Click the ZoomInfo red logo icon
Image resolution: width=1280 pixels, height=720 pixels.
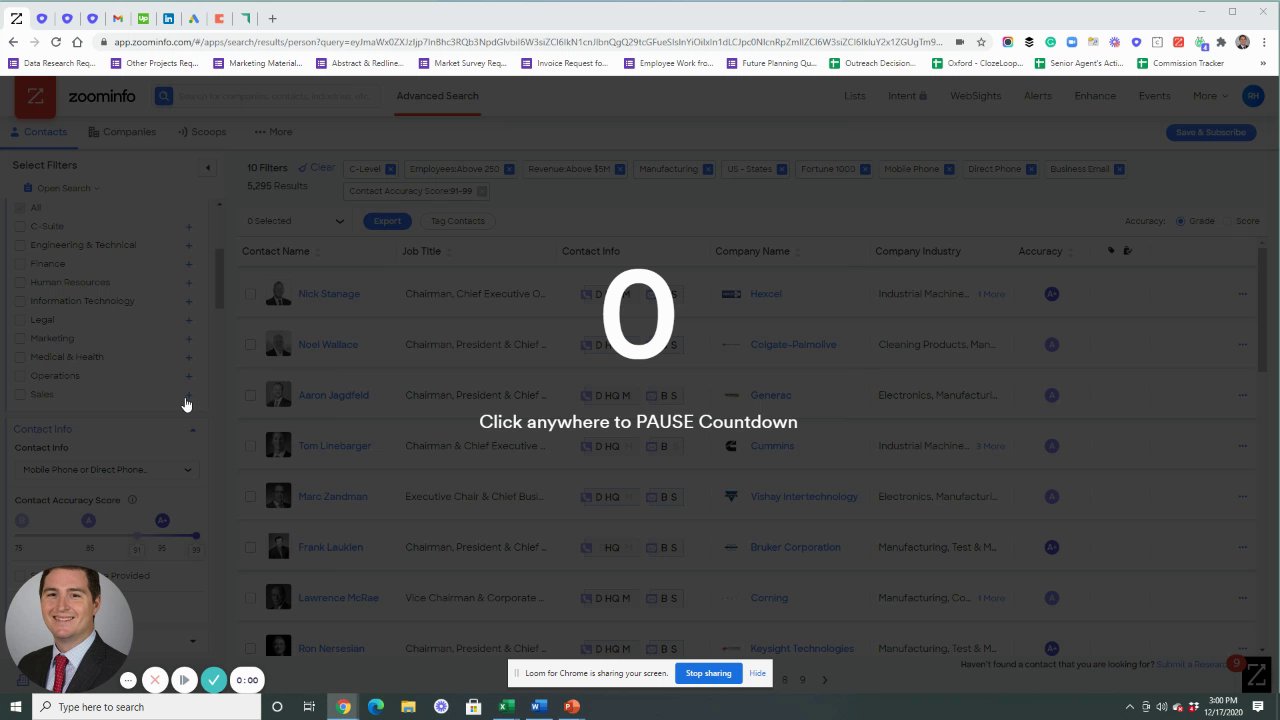click(35, 97)
